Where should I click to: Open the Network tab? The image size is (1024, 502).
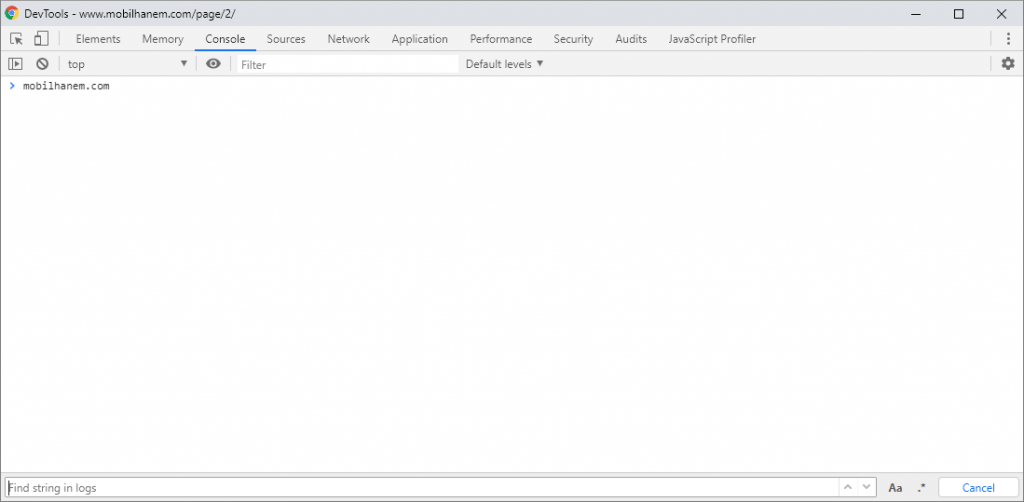pos(349,39)
